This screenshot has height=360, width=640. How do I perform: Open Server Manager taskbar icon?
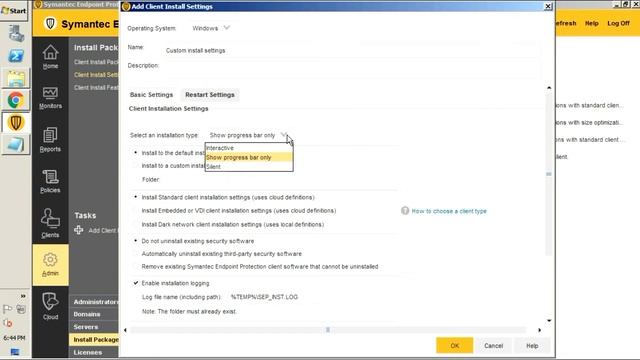tap(16, 33)
